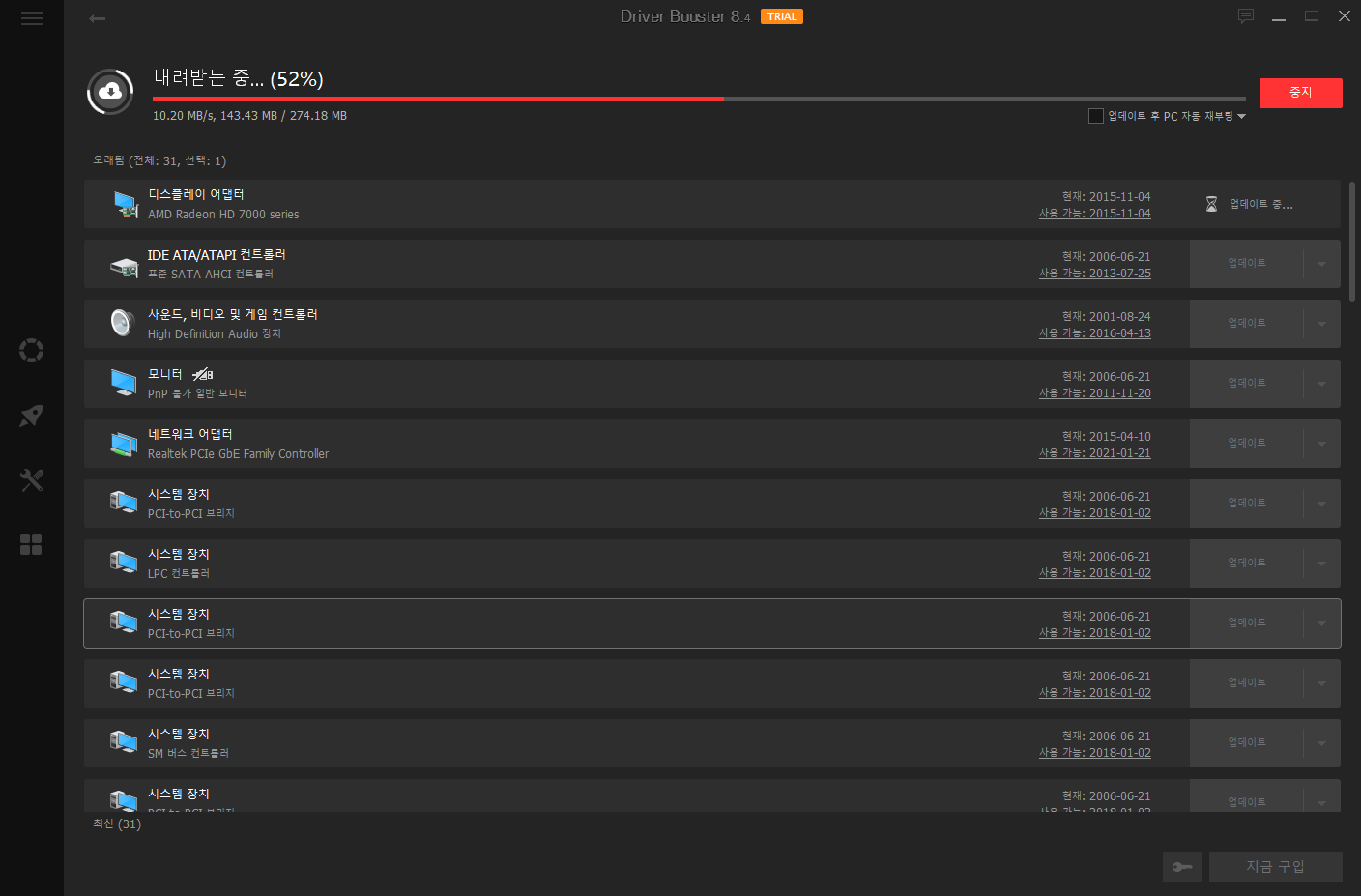The height and width of the screenshot is (896, 1361).
Task: Open the Scan lifebuoy sidebar icon
Action: tap(32, 350)
